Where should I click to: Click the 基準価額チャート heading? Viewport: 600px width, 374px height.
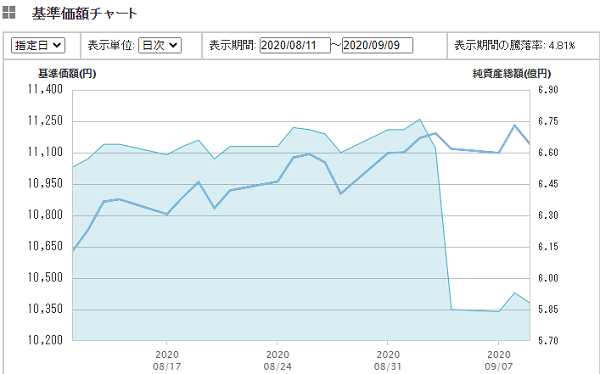(x=84, y=13)
